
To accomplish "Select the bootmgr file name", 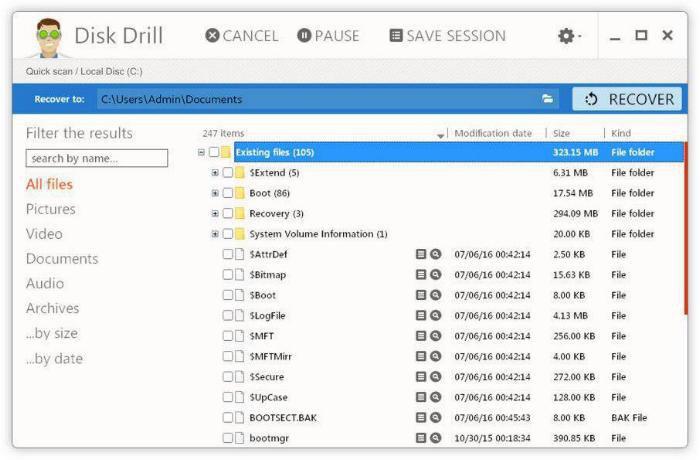I will coord(269,438).
